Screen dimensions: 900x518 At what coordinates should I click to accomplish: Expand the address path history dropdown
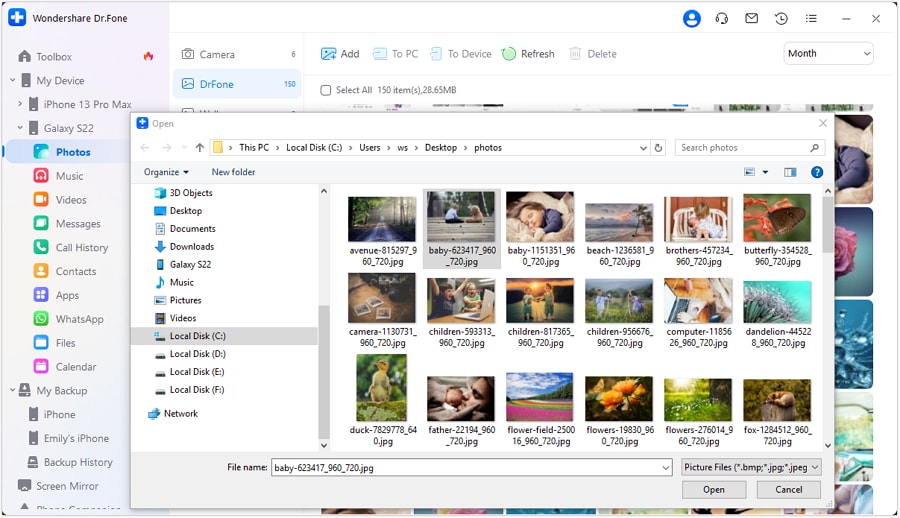(643, 148)
